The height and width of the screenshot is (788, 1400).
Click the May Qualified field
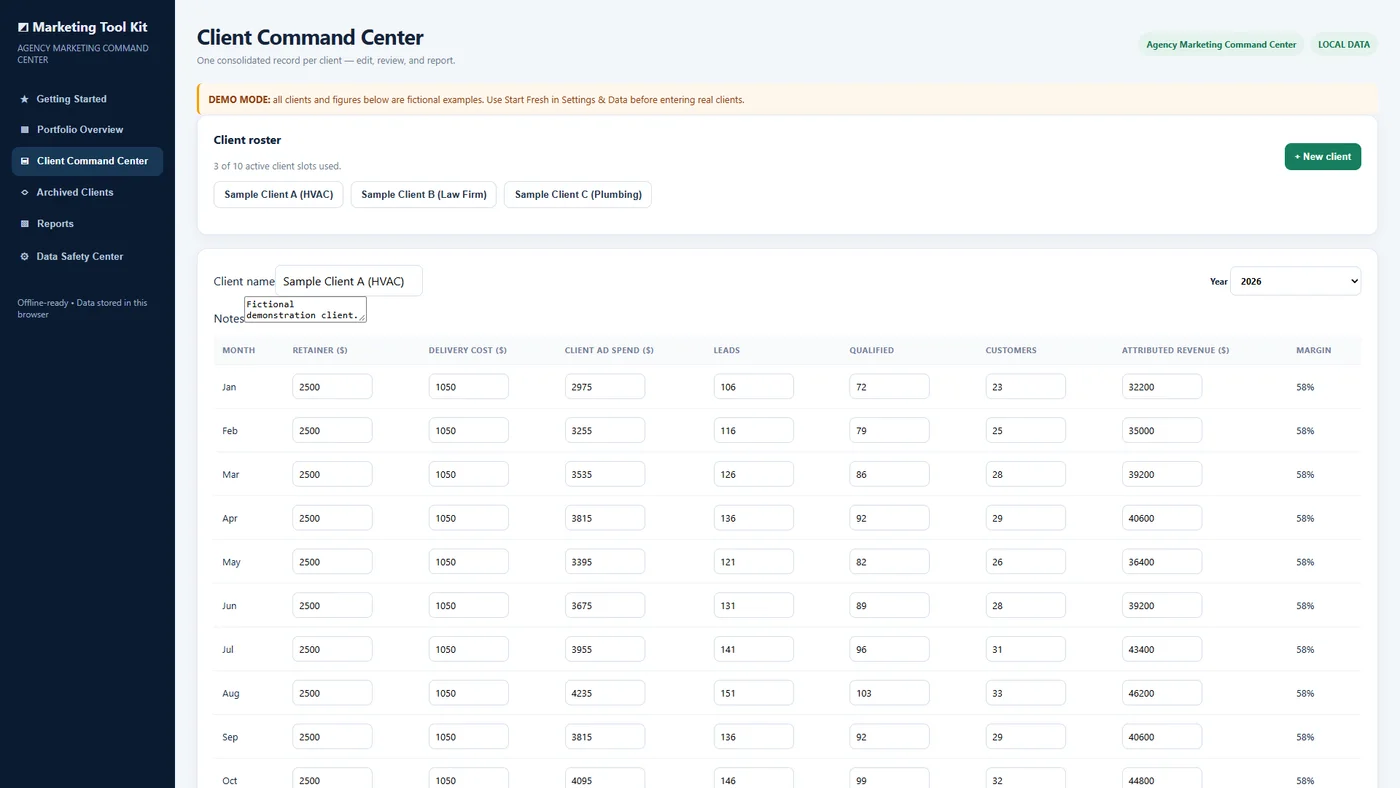[x=889, y=562]
